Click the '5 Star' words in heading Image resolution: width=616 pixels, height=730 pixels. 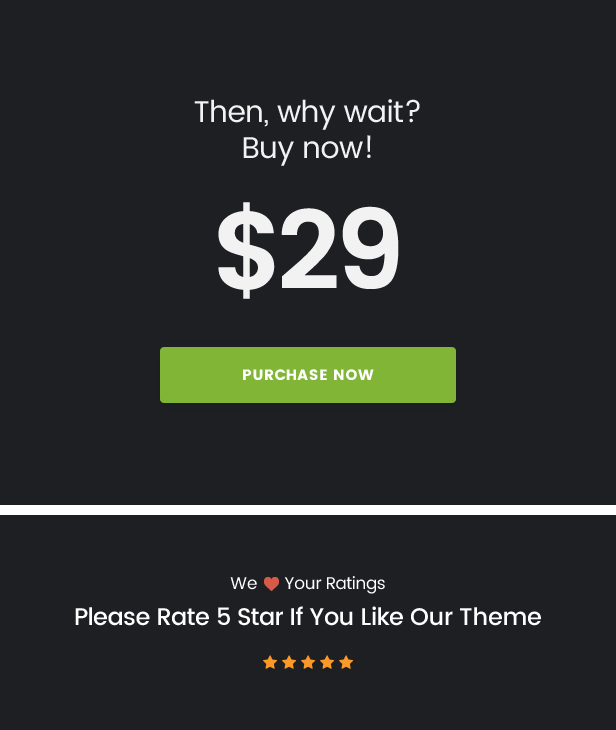point(250,617)
